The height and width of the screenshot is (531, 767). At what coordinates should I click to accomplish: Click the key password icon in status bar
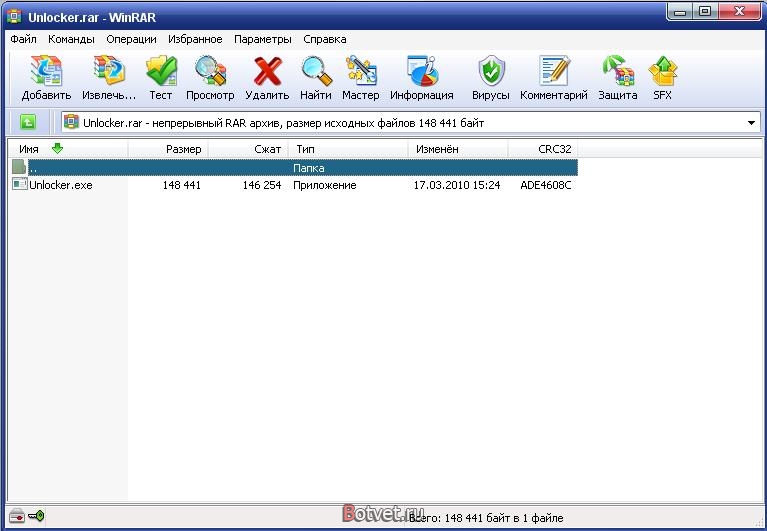tap(36, 515)
